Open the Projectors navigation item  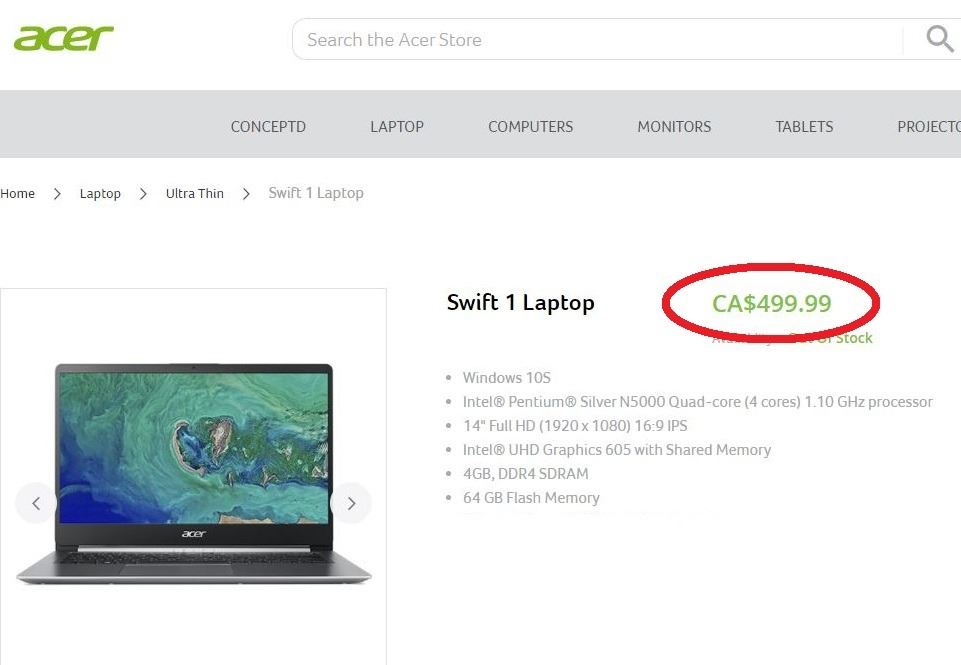point(928,127)
